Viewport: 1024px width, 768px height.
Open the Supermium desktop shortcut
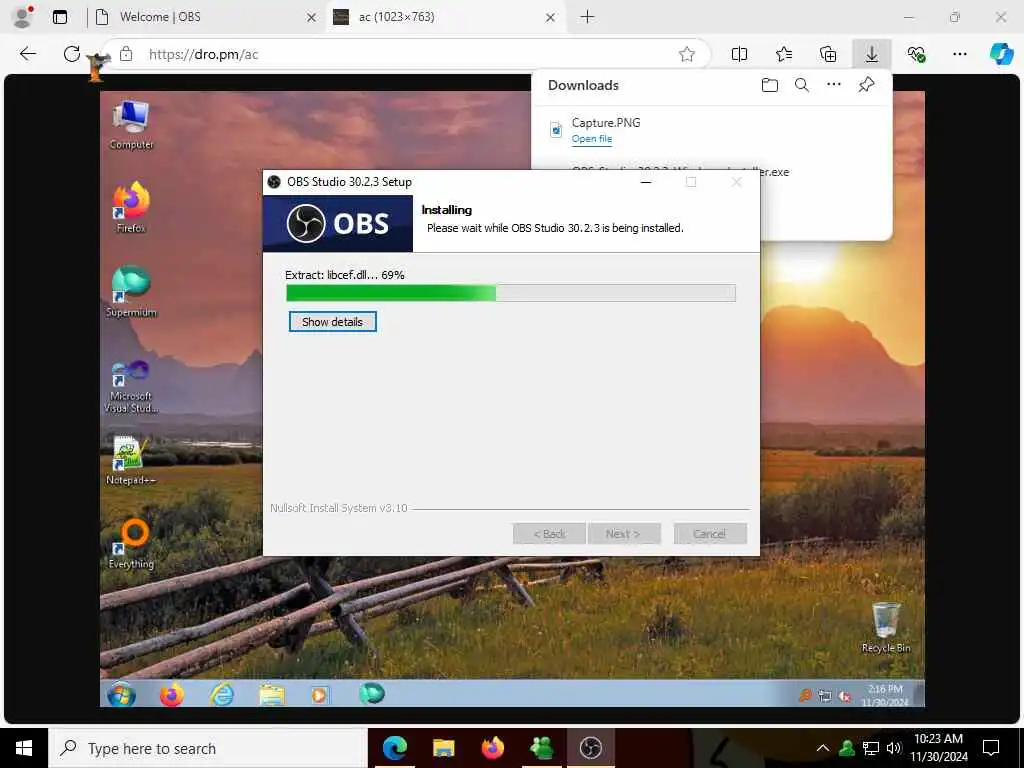tap(131, 291)
